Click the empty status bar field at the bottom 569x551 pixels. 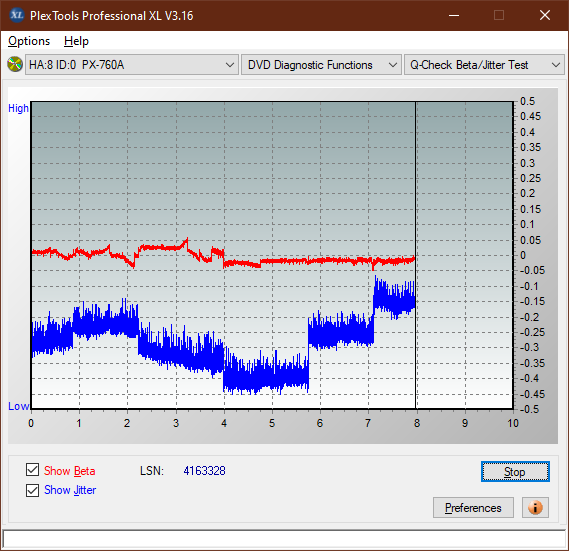pyautogui.click(x=284, y=539)
